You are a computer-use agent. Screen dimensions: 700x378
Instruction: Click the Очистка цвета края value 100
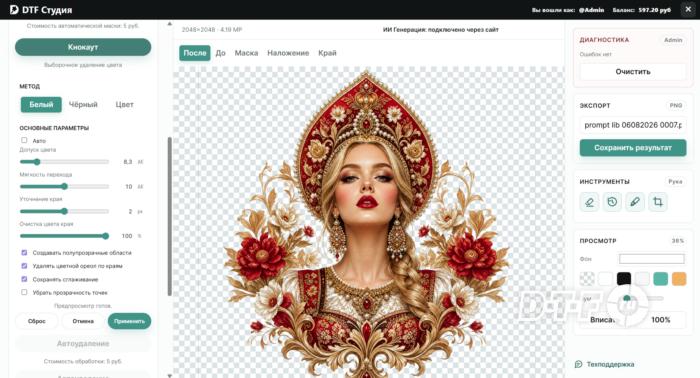point(127,236)
